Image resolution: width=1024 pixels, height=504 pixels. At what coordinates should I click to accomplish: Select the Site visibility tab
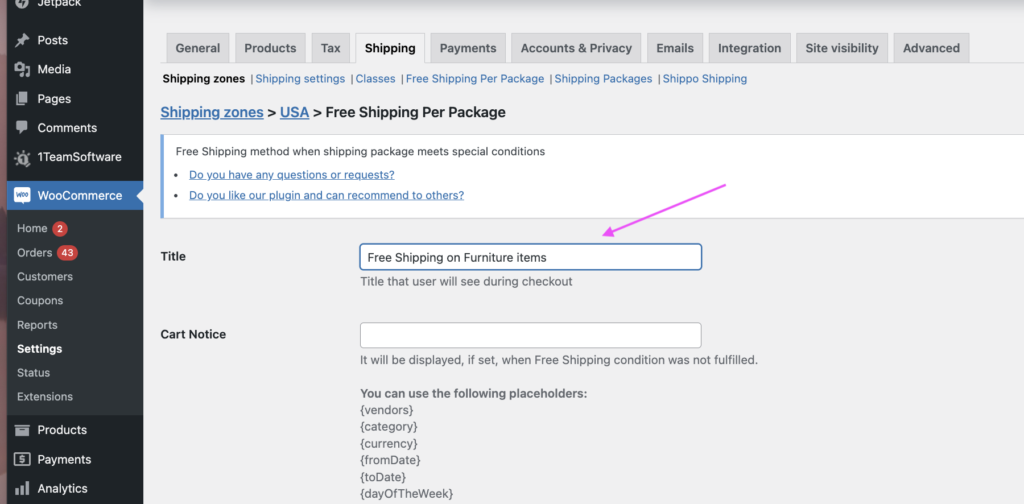(841, 48)
